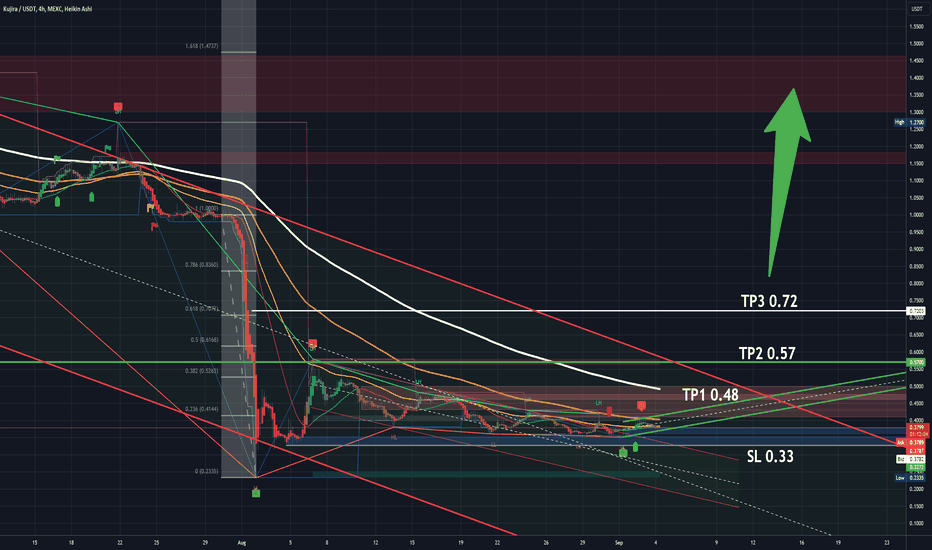The image size is (932, 550).
Task: Click the red signal marker at July 22 peak
Action: 118,108
